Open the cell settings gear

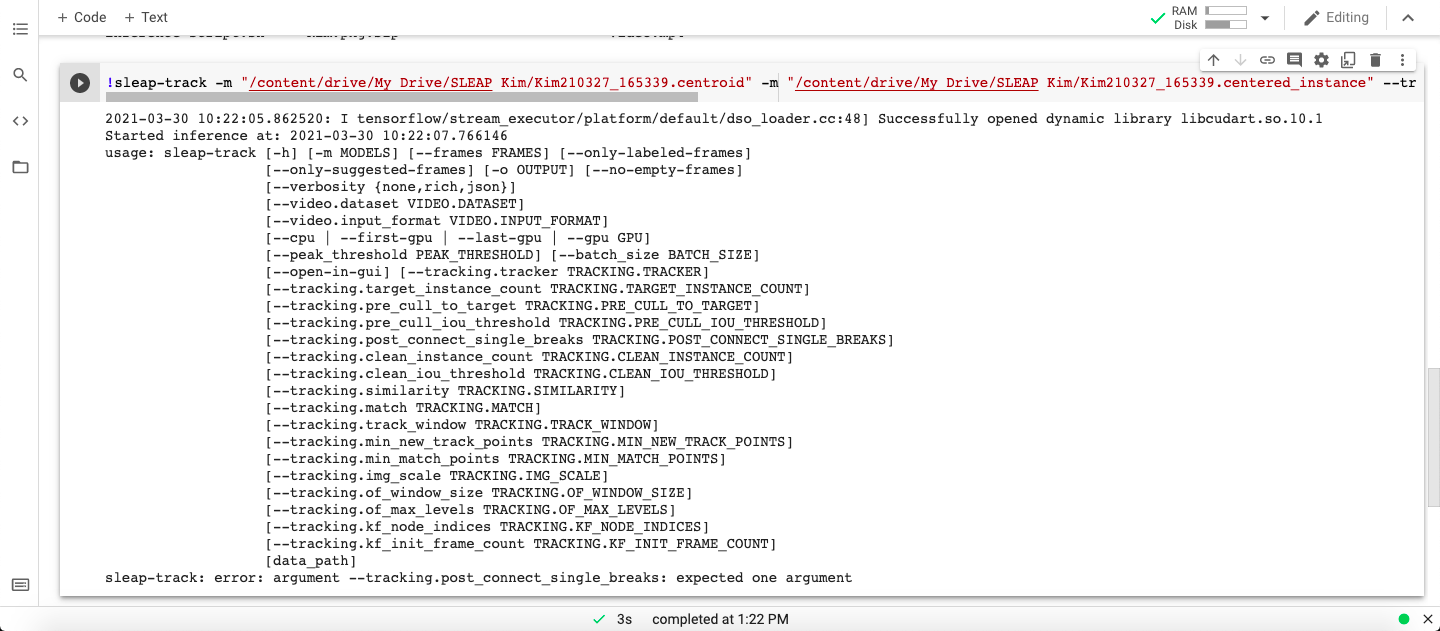pos(1320,60)
